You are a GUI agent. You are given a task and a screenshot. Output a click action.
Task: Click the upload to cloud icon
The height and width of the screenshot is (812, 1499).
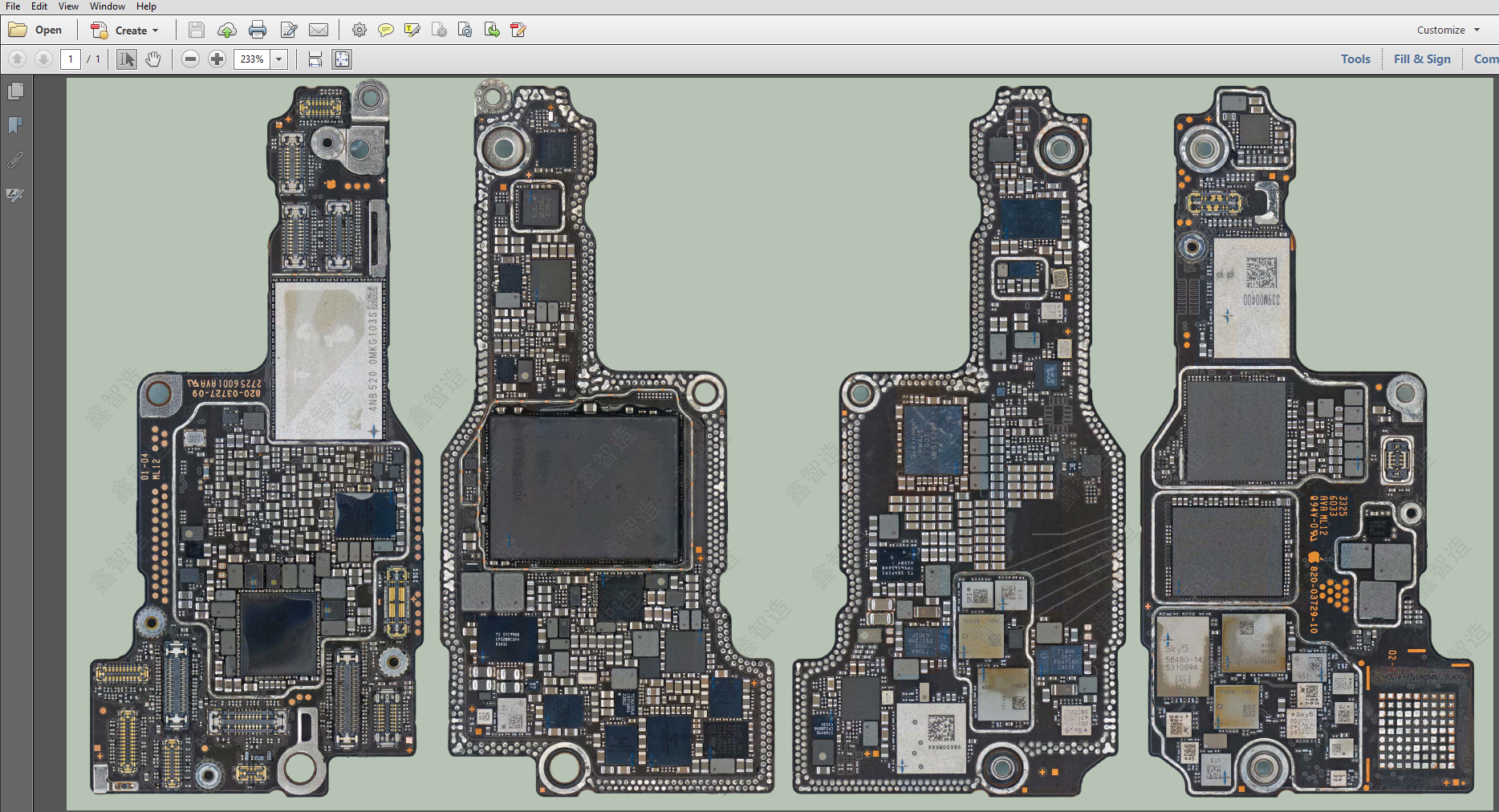227,30
